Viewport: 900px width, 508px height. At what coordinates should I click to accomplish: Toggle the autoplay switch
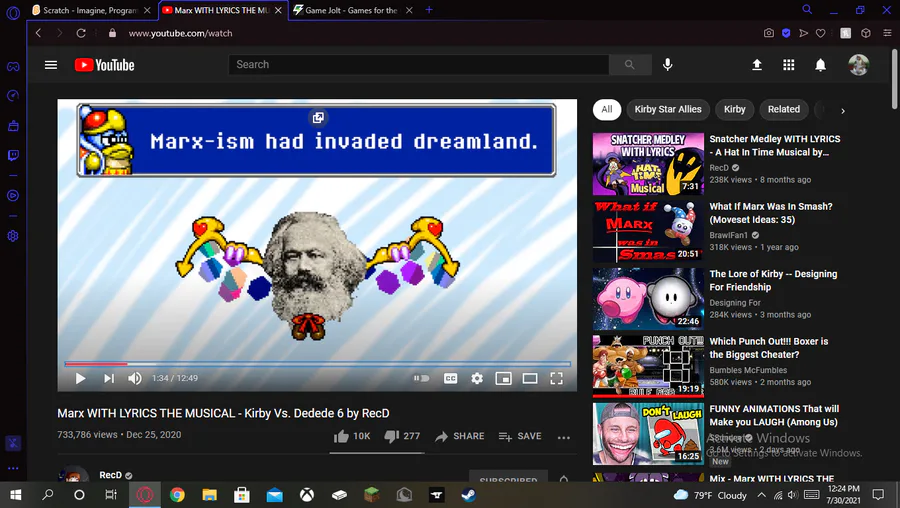coord(421,378)
